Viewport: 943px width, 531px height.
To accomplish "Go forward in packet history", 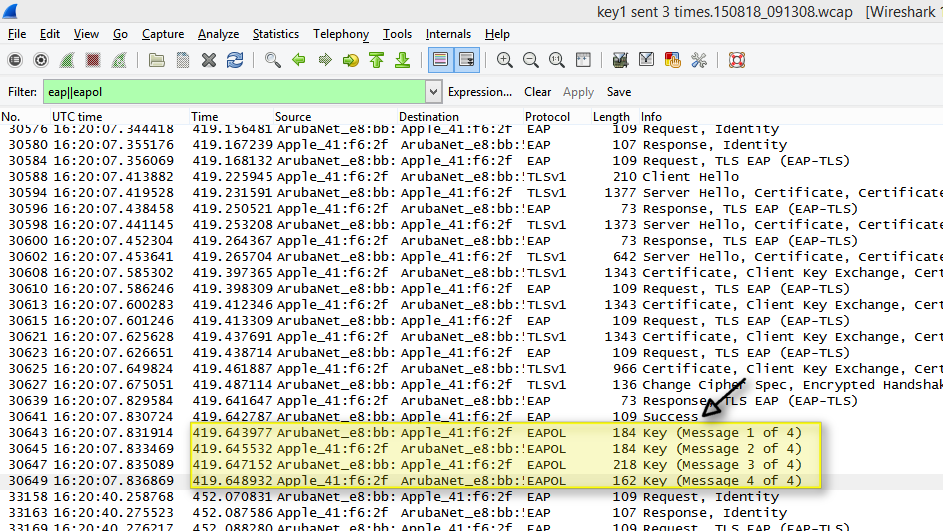I will coord(325,60).
